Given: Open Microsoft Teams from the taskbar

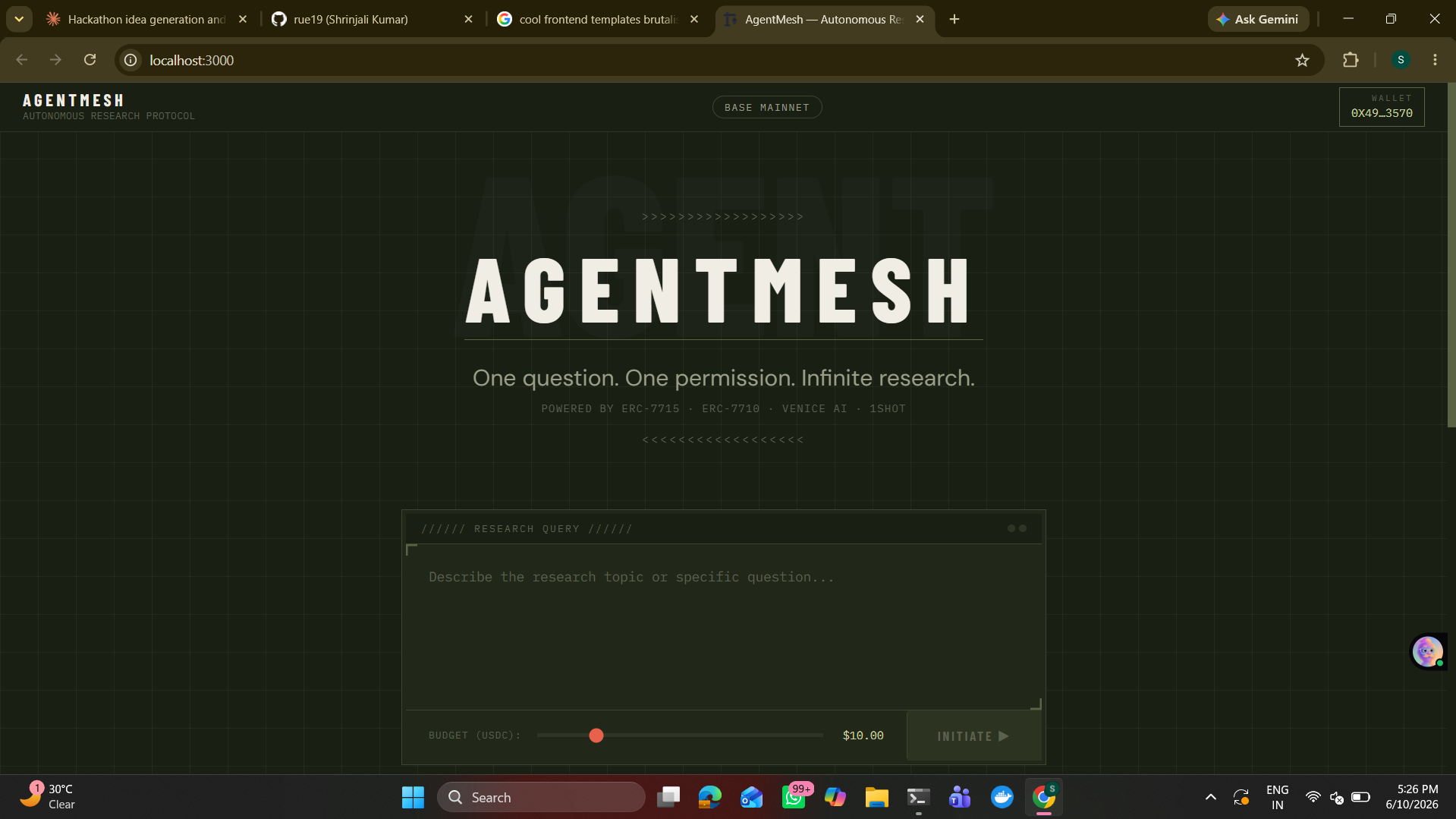Looking at the screenshot, I should [961, 797].
